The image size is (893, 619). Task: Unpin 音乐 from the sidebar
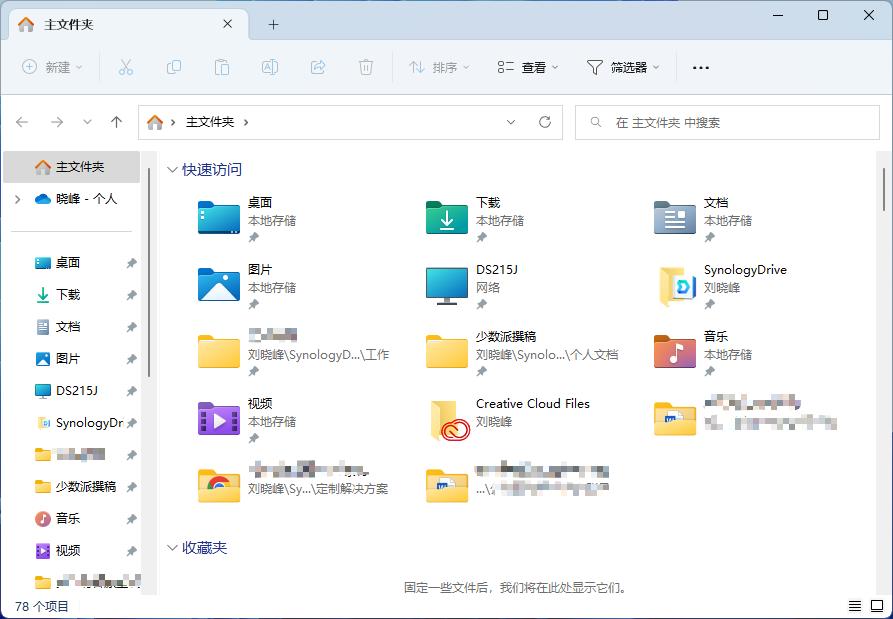[x=132, y=519]
